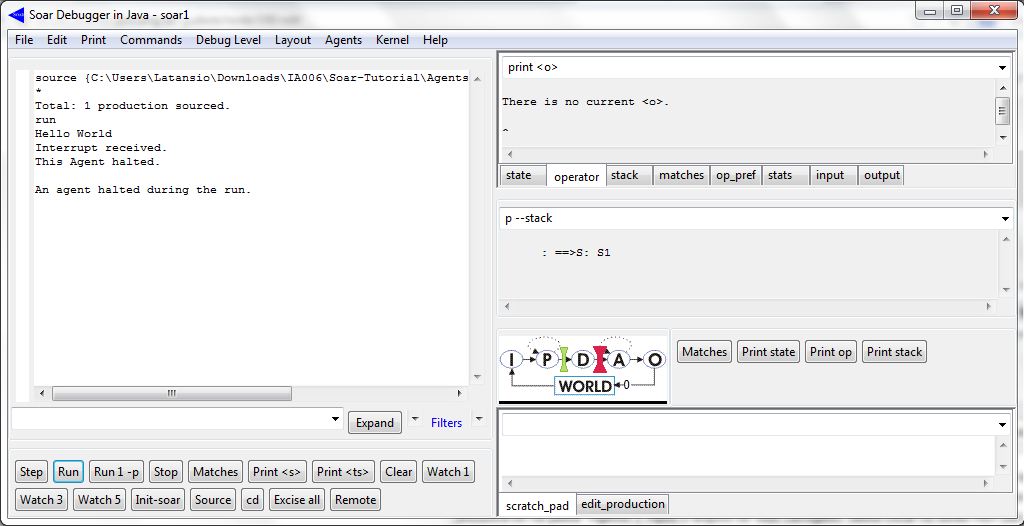The height and width of the screenshot is (526, 1024).
Task: Switch to the edit_production tab
Action: [622, 505]
